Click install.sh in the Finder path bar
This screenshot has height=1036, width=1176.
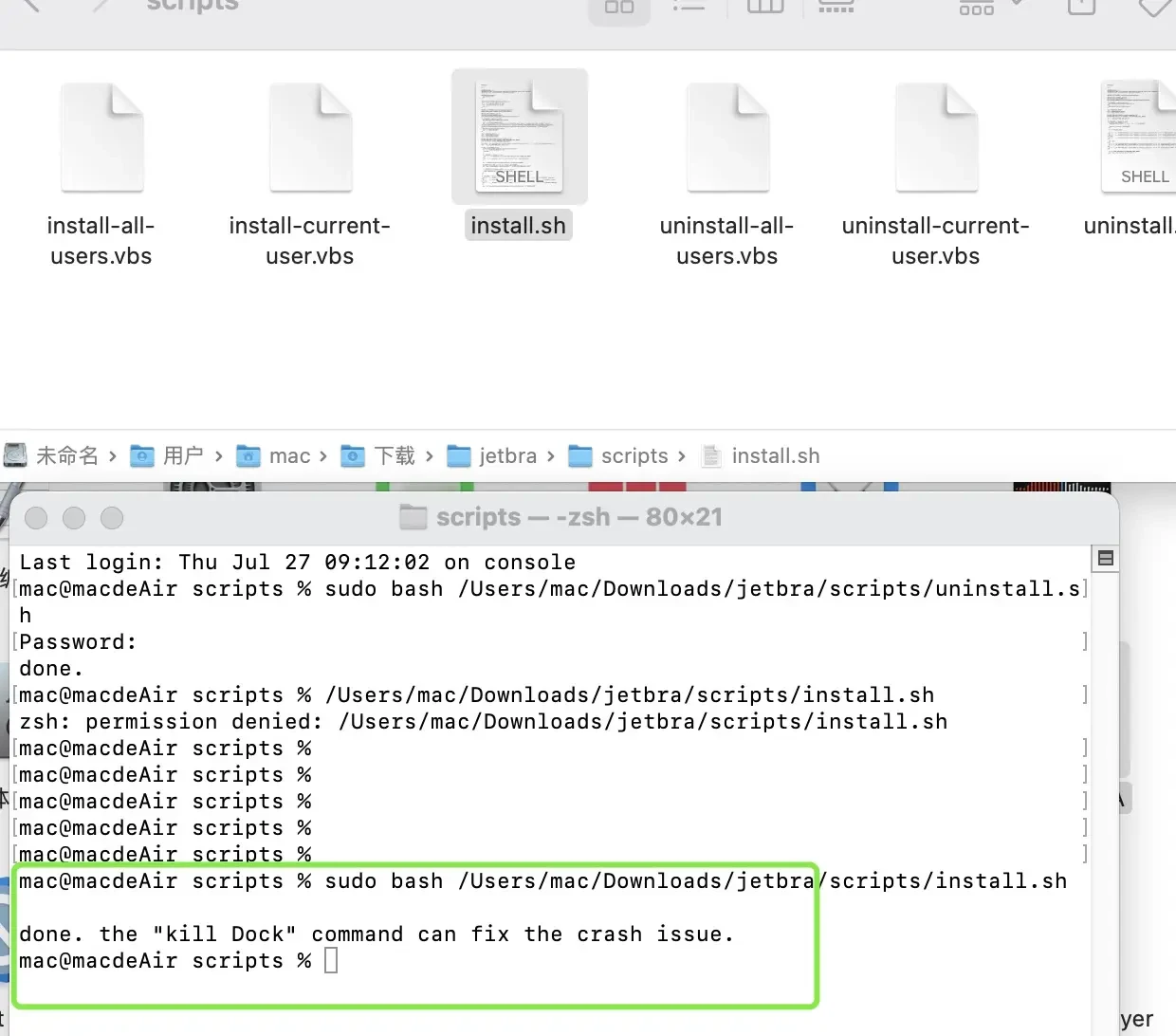(761, 456)
